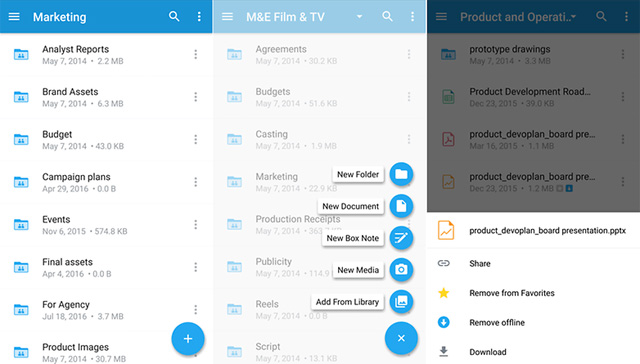Tap search icon in M&E Film & TV header

pyautogui.click(x=387, y=16)
